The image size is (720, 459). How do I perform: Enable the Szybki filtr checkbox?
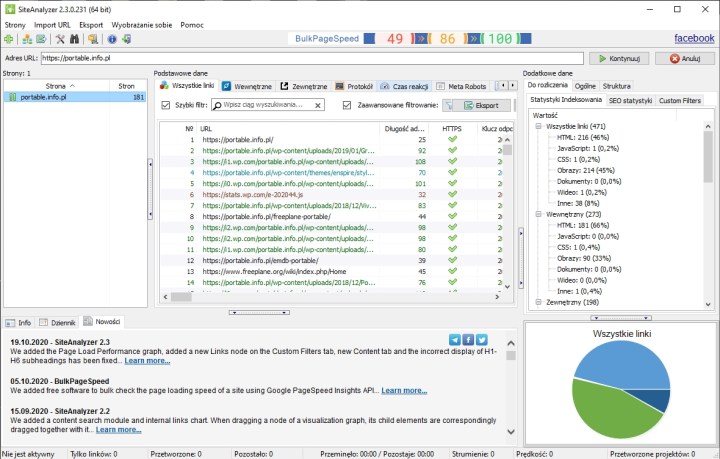pos(166,105)
